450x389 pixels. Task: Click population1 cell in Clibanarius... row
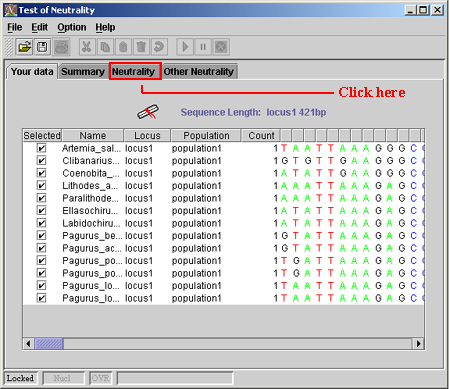coord(206,161)
